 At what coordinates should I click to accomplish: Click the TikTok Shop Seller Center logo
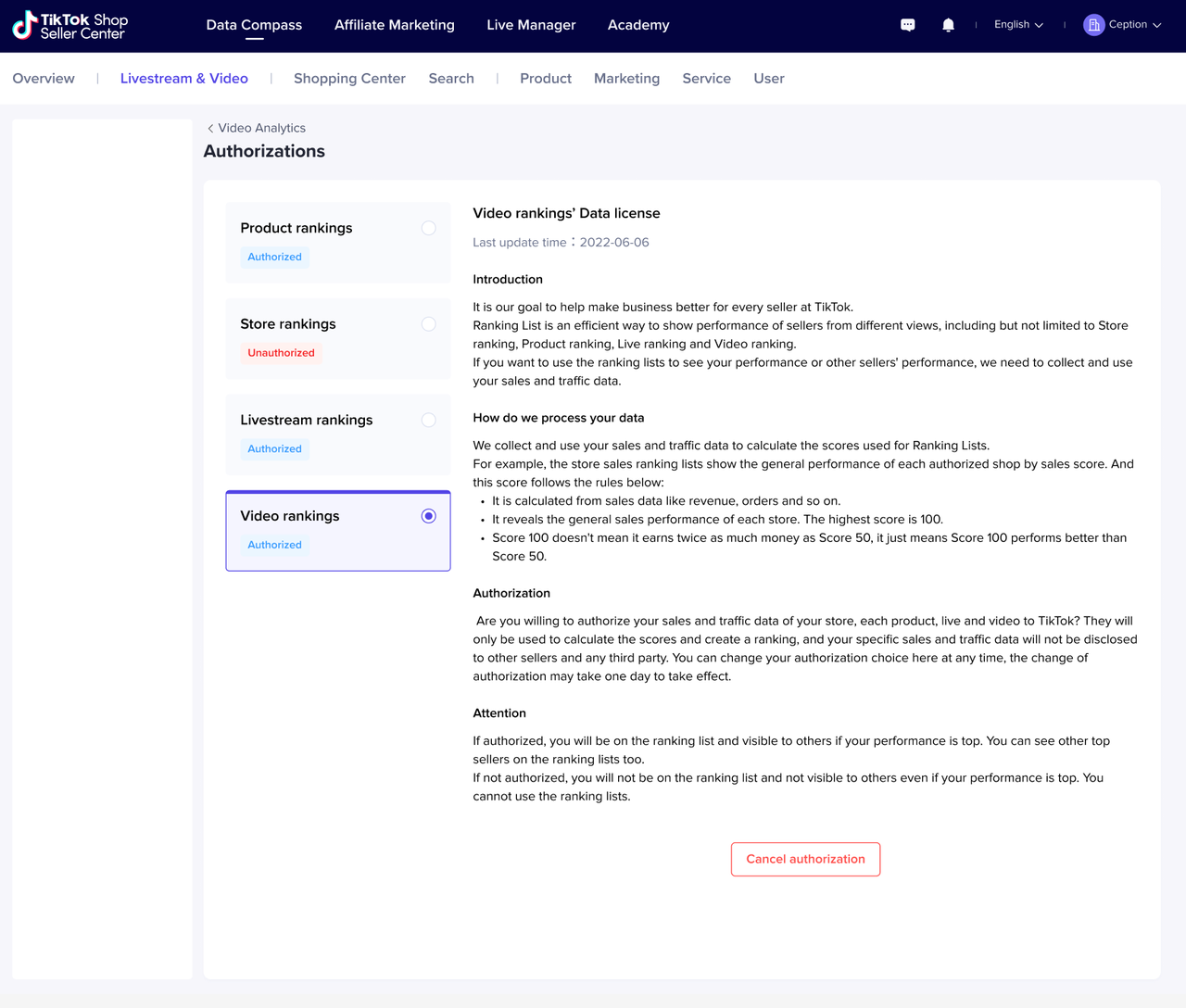tap(70, 26)
